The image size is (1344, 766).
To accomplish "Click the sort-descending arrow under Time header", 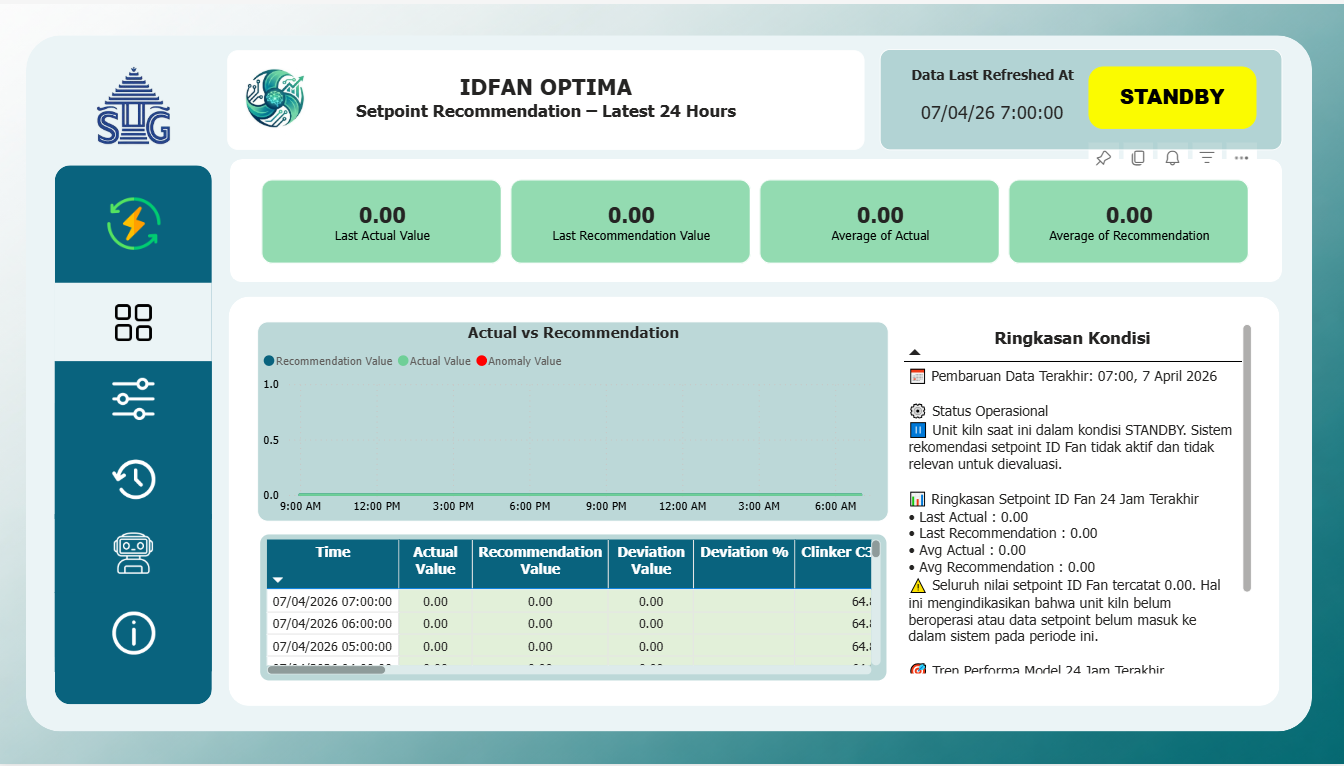I will (278, 580).
